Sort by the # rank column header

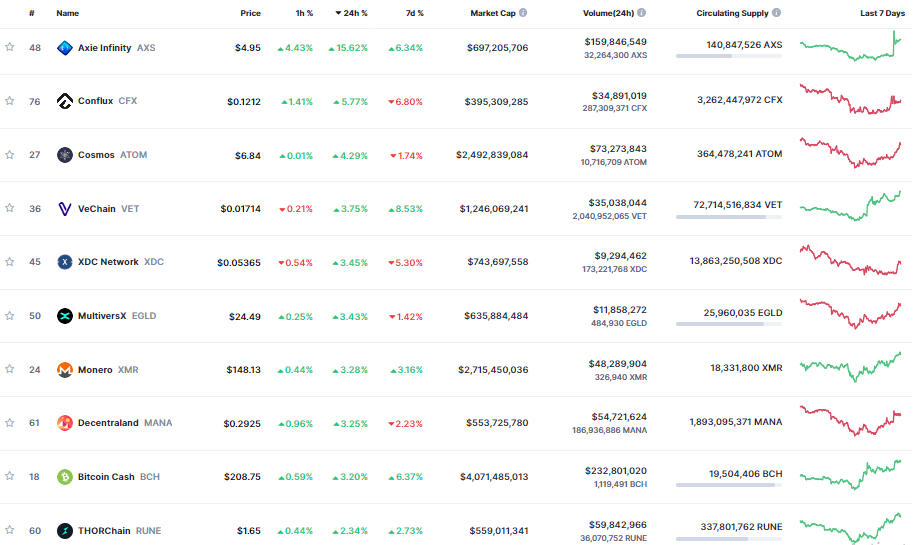[32, 13]
